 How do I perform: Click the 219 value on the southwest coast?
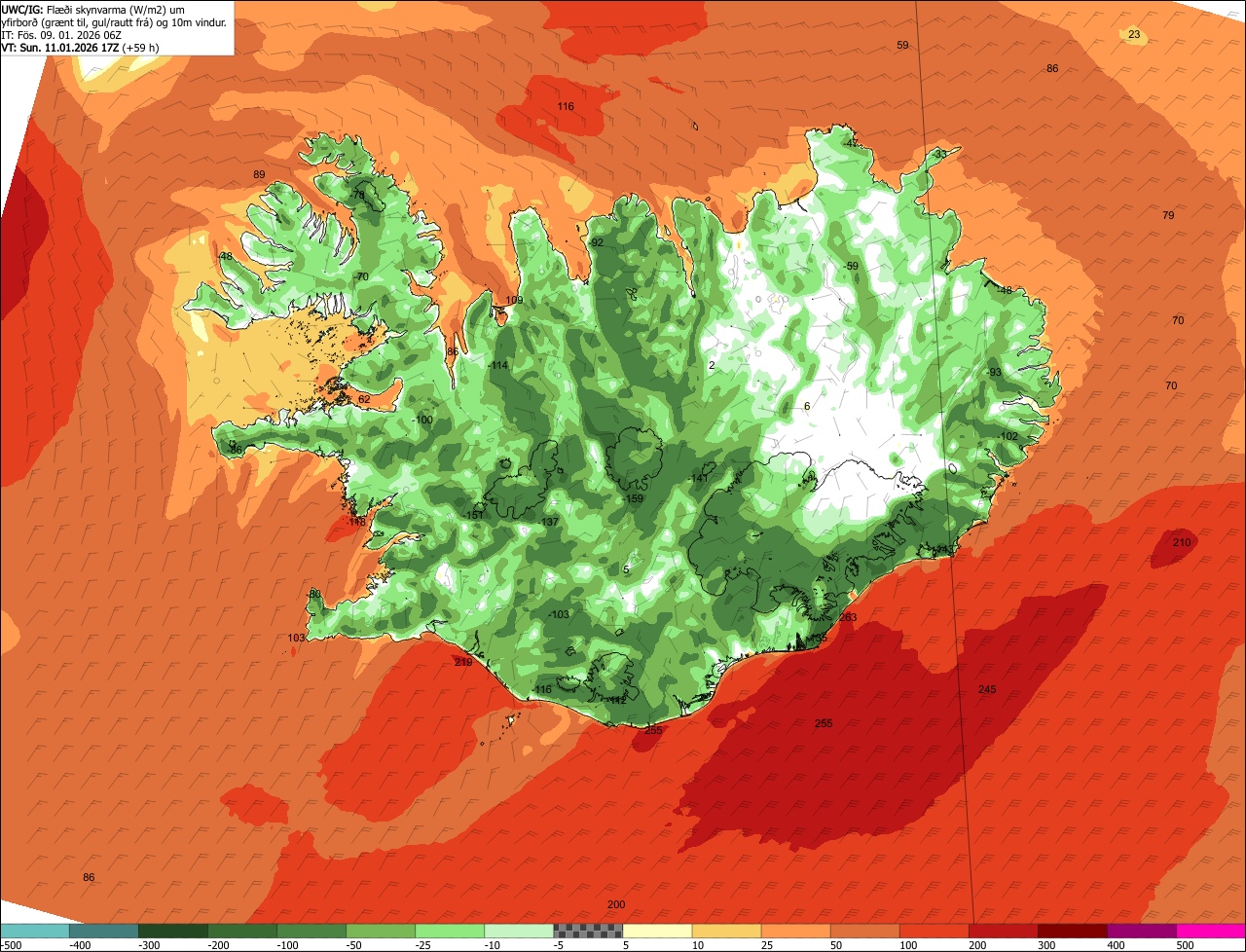[463, 662]
